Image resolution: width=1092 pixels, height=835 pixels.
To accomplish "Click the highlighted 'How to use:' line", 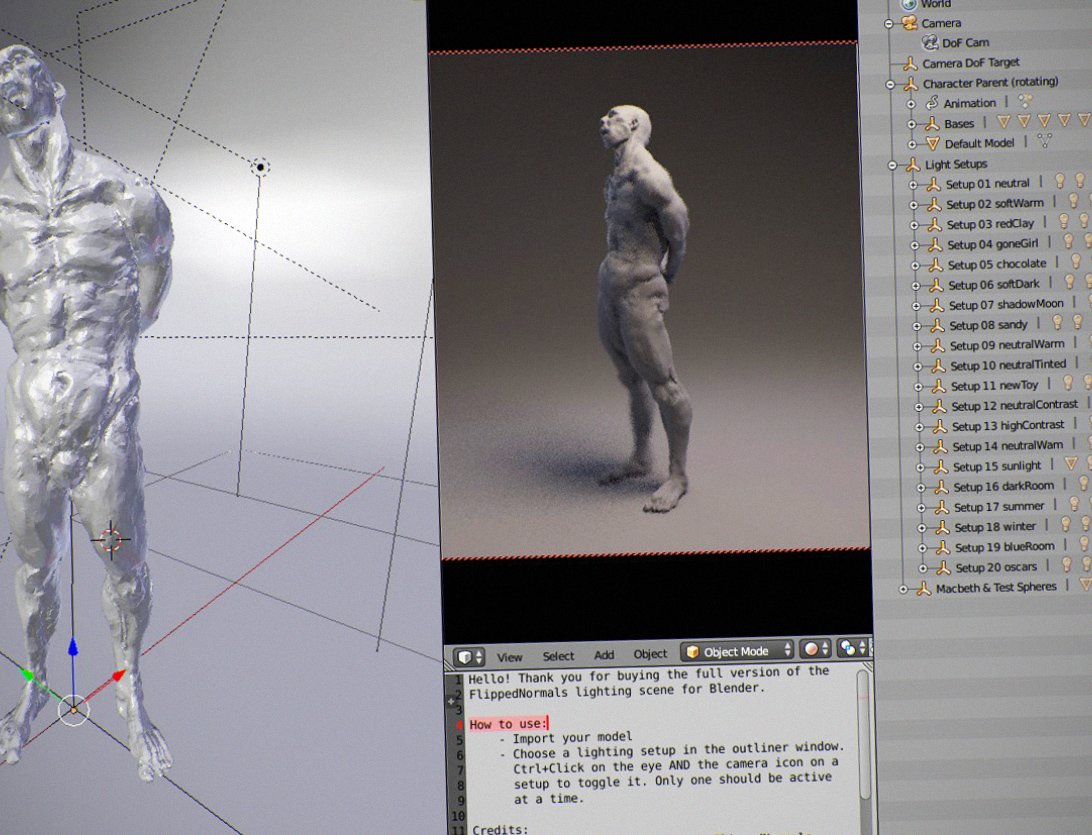I will [508, 724].
